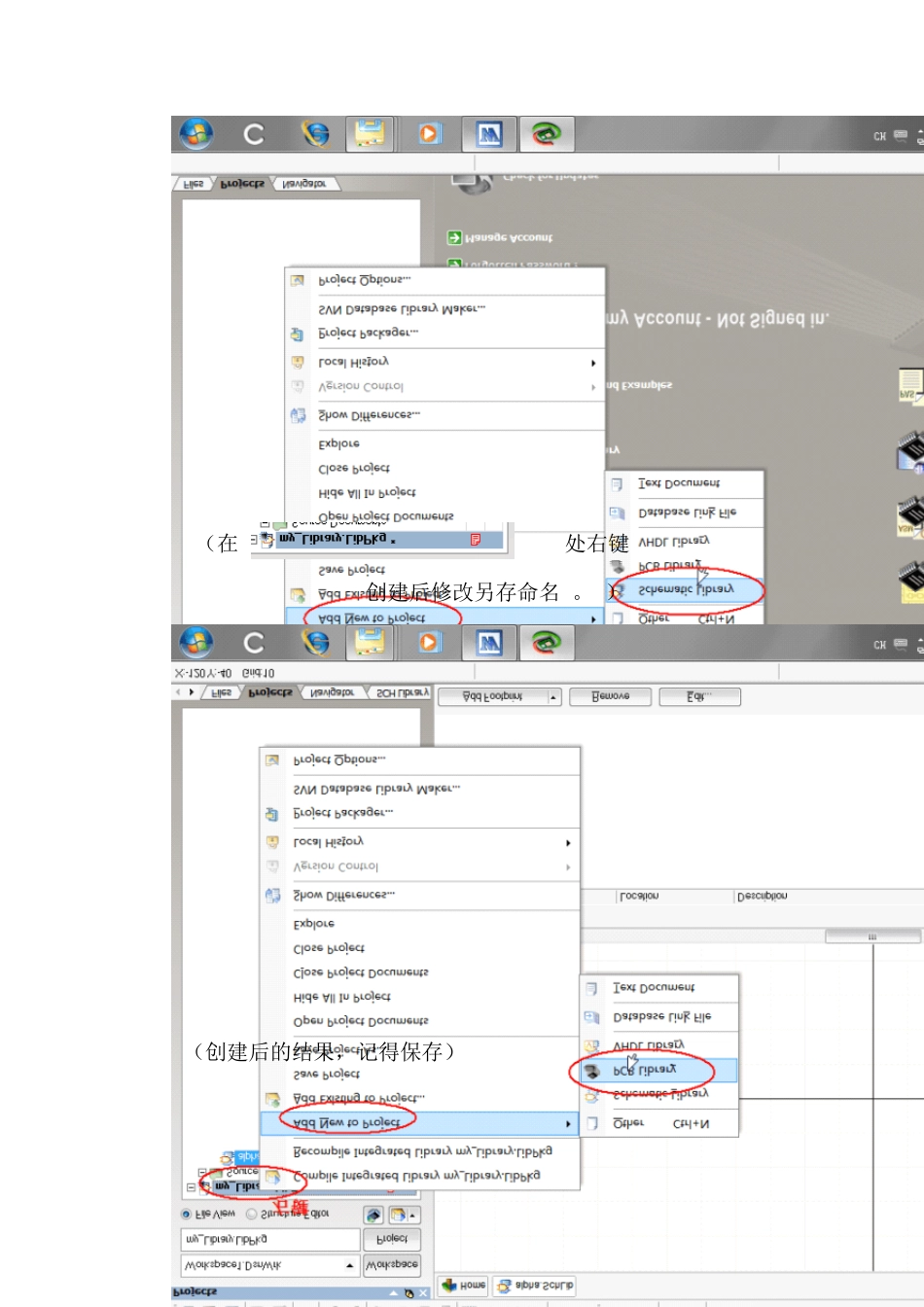Image resolution: width=924 pixels, height=1307 pixels.
Task: Switch to the Navigator tab in the upper screenshot
Action: [304, 184]
